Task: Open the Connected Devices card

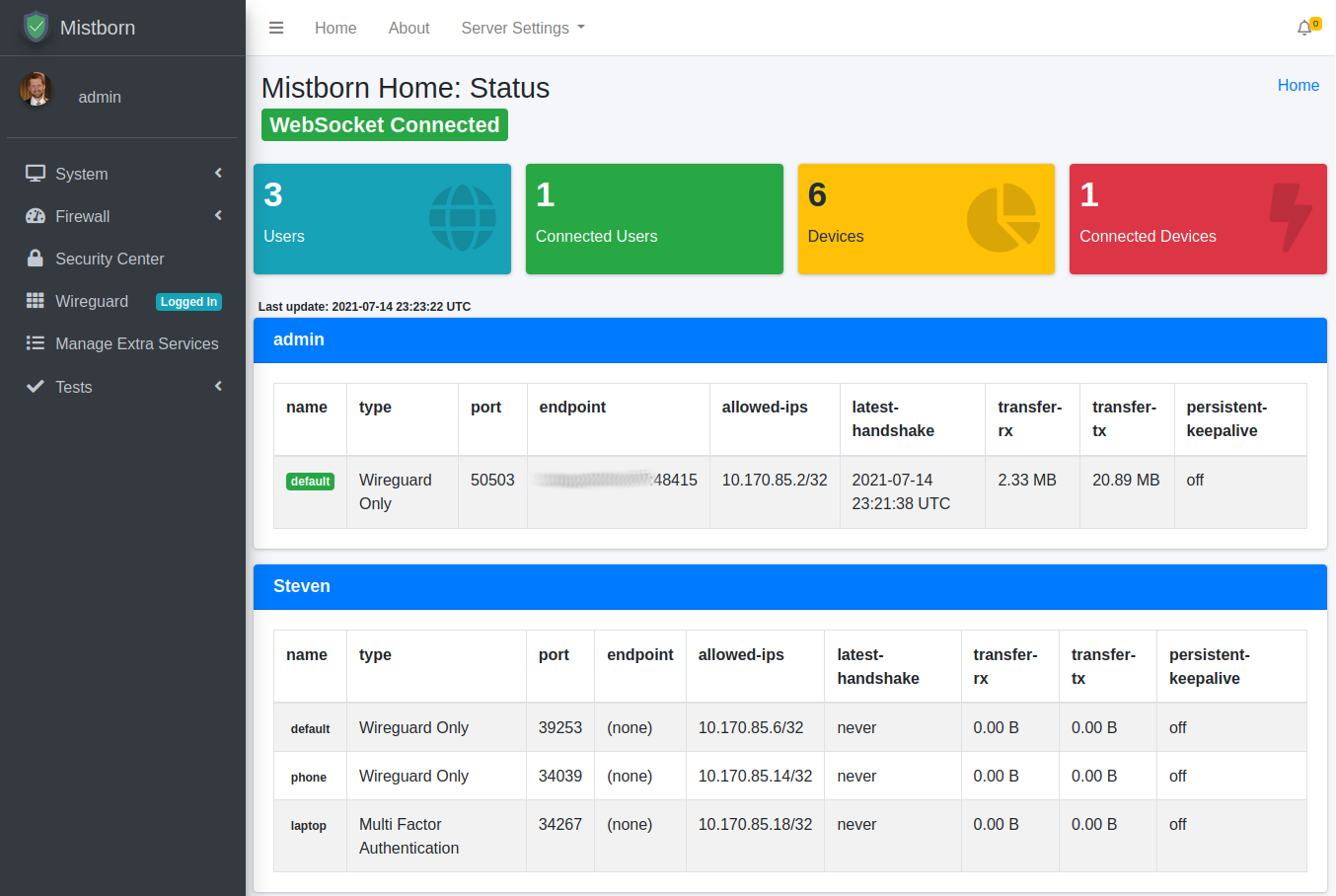Action: (x=1198, y=219)
